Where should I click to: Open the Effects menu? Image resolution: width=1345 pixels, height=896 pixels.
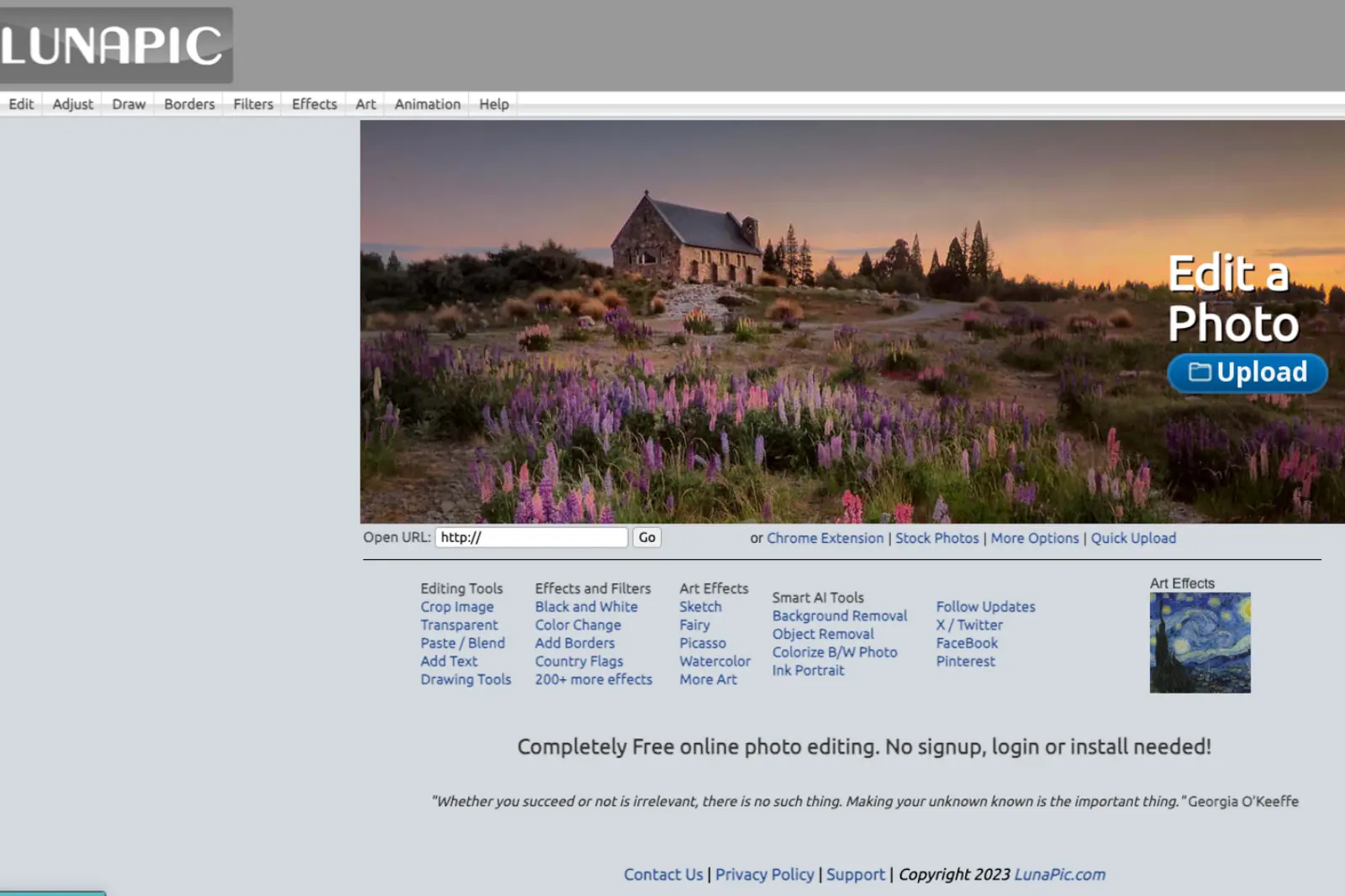coord(314,104)
